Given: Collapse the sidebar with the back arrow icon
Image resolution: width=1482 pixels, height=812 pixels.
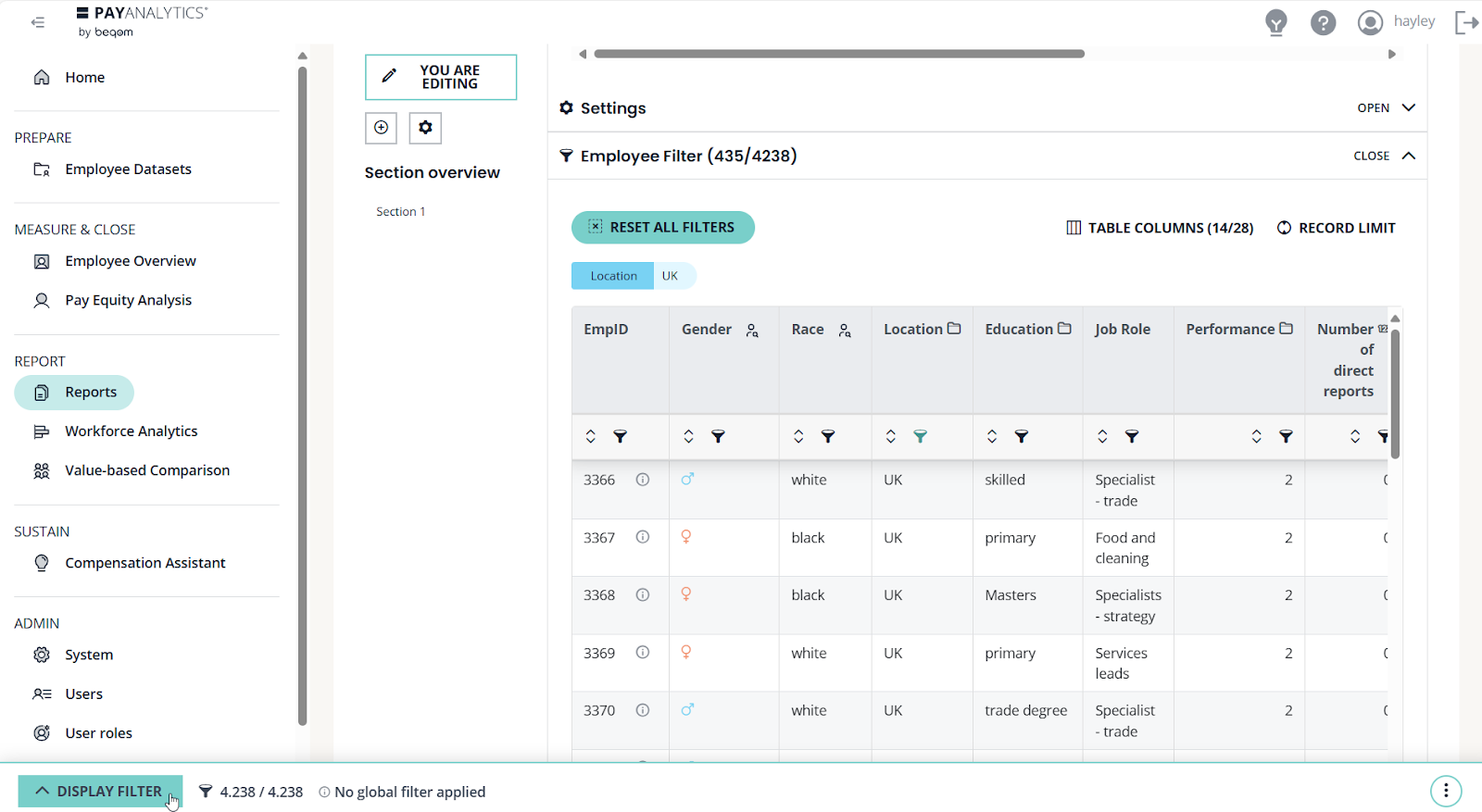Looking at the screenshot, I should coord(38,22).
